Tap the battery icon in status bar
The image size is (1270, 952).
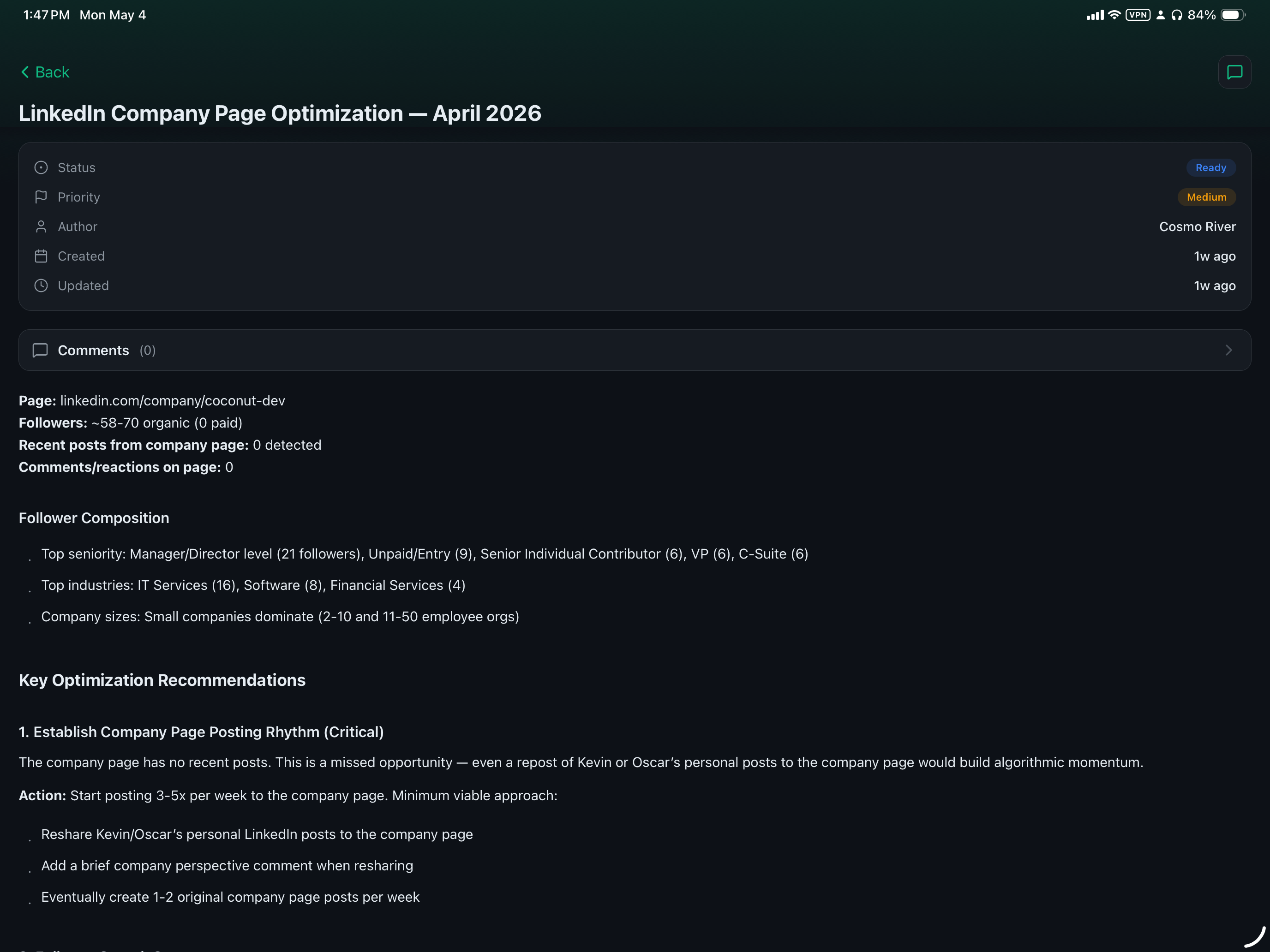tap(1233, 15)
